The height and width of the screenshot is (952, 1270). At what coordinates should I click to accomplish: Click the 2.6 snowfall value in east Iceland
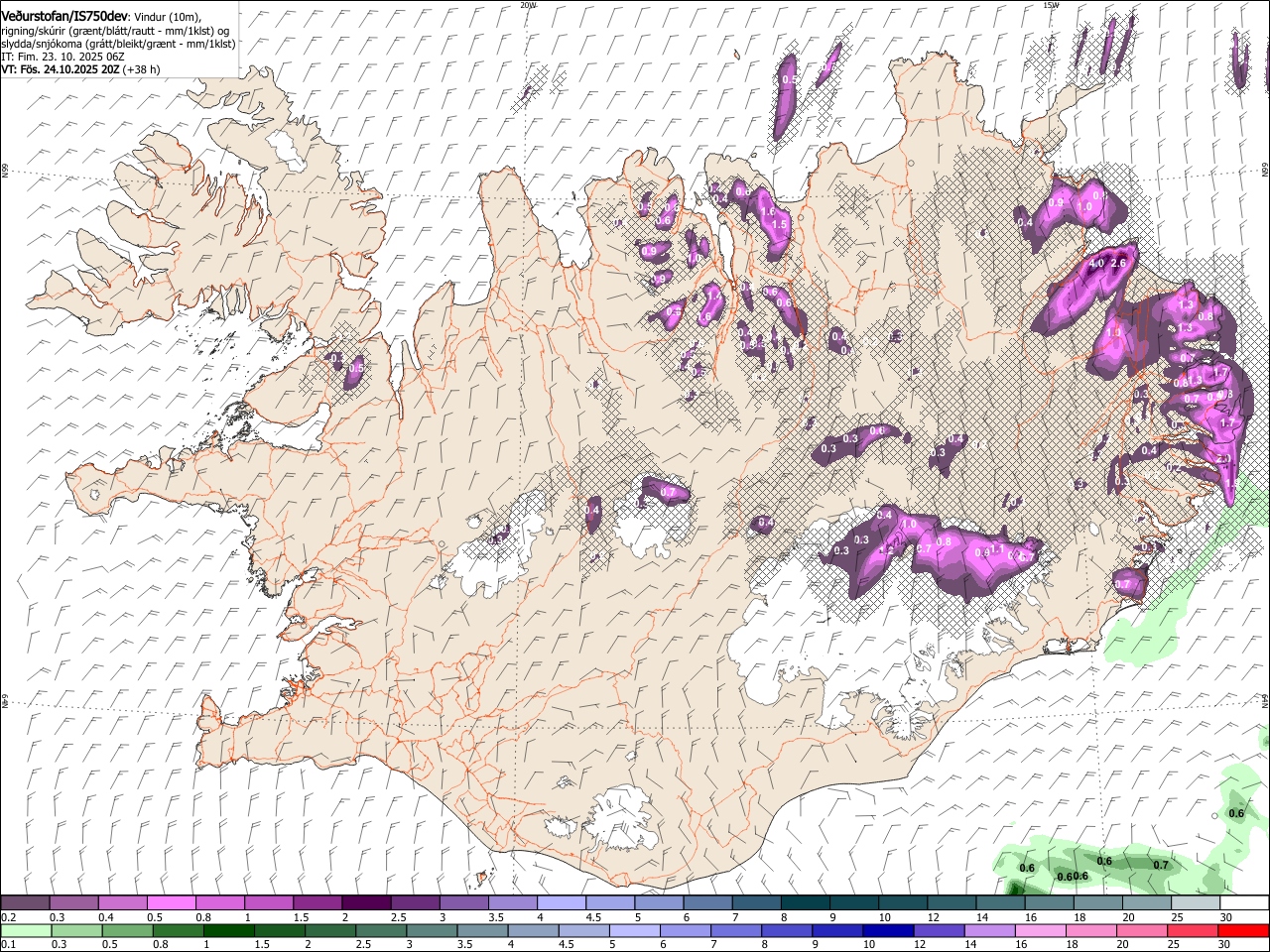(x=1118, y=263)
